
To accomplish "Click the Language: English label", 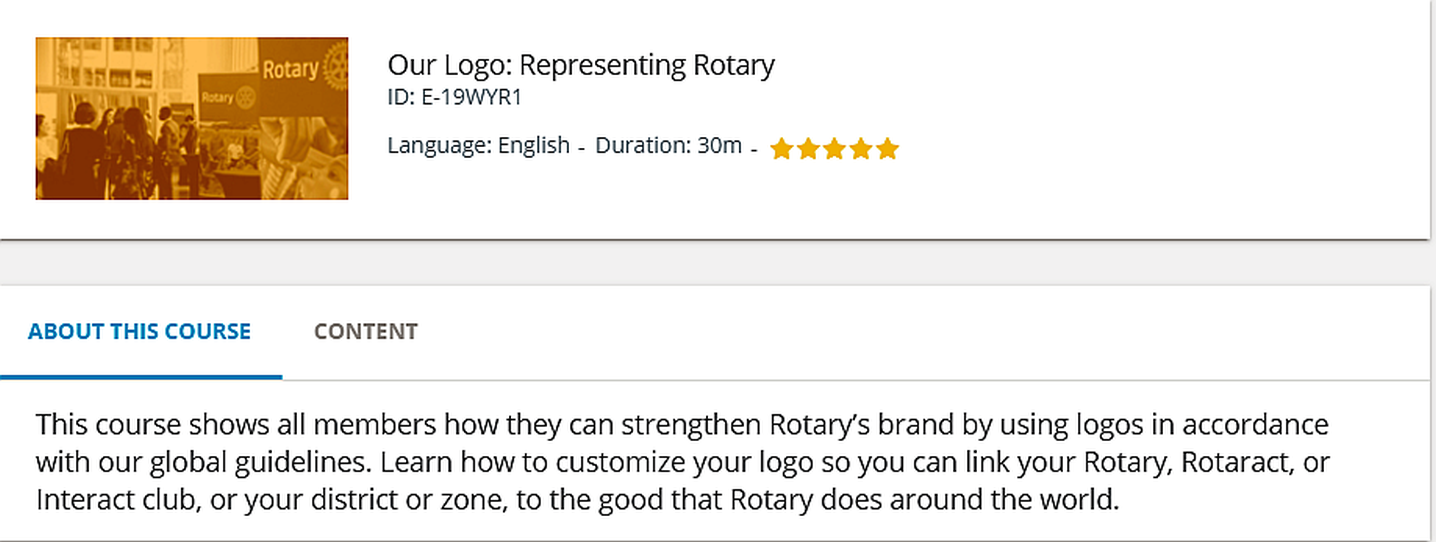I will (x=478, y=146).
